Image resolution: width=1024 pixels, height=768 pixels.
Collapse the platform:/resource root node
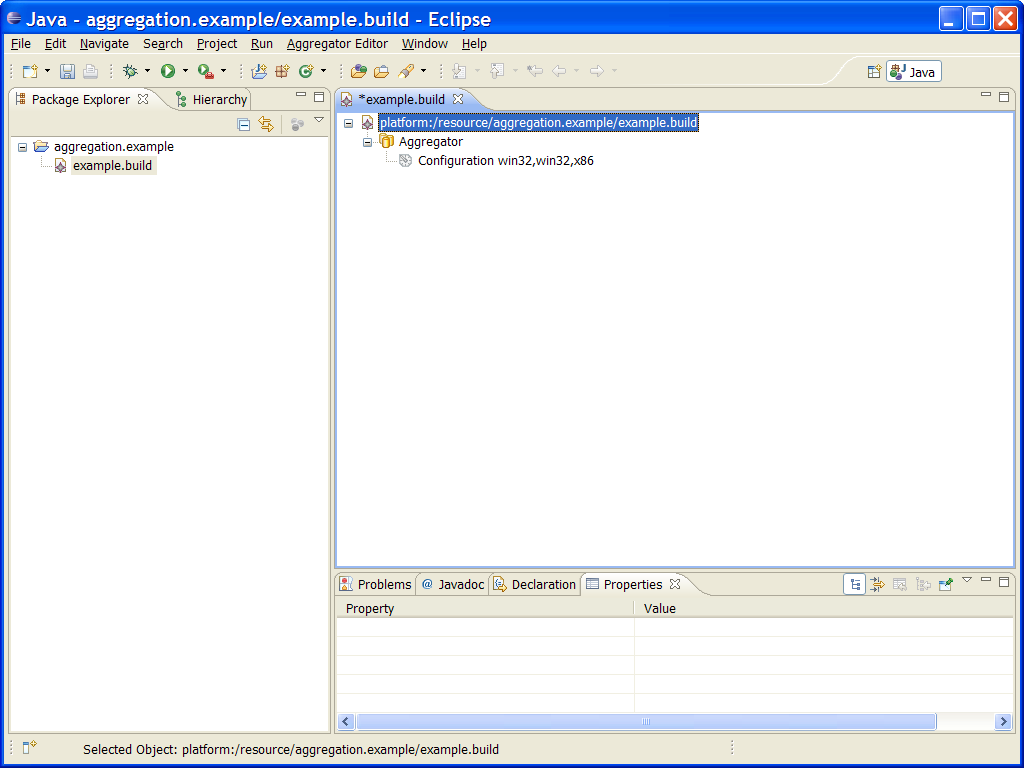click(349, 123)
